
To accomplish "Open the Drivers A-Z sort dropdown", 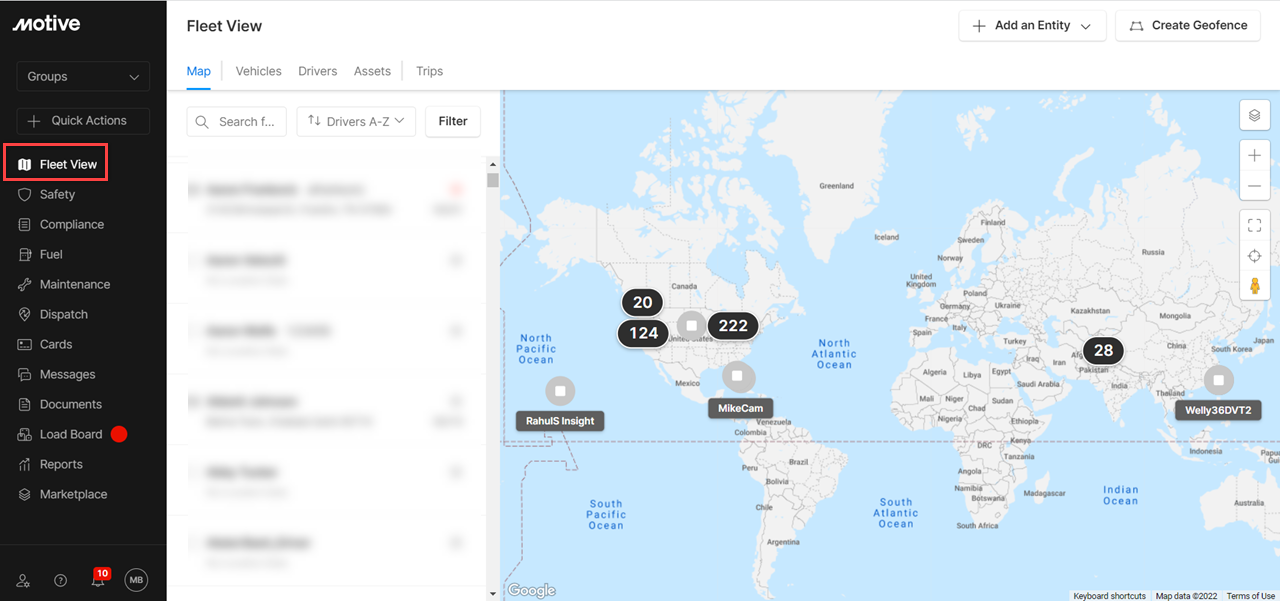I will 356,121.
